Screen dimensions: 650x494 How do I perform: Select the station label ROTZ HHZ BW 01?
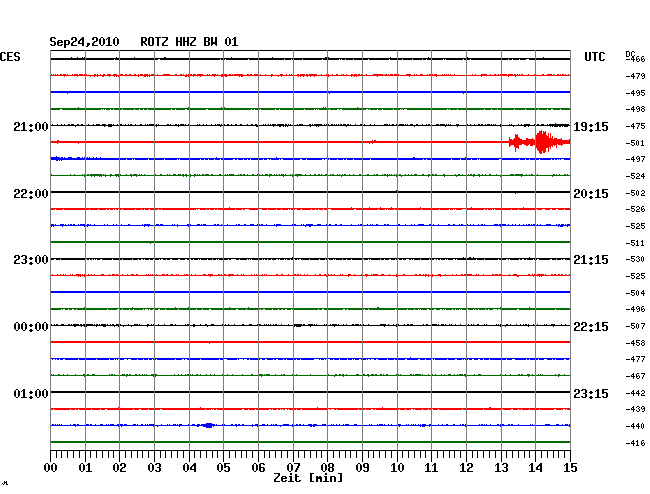(189, 42)
